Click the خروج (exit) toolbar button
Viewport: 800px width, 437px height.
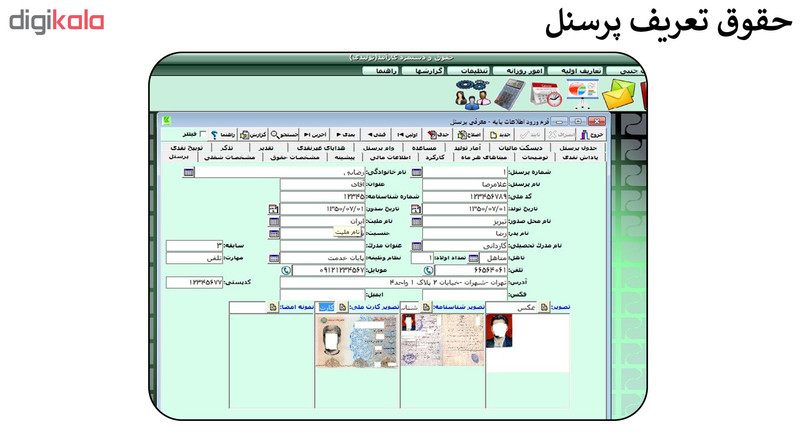[x=592, y=135]
